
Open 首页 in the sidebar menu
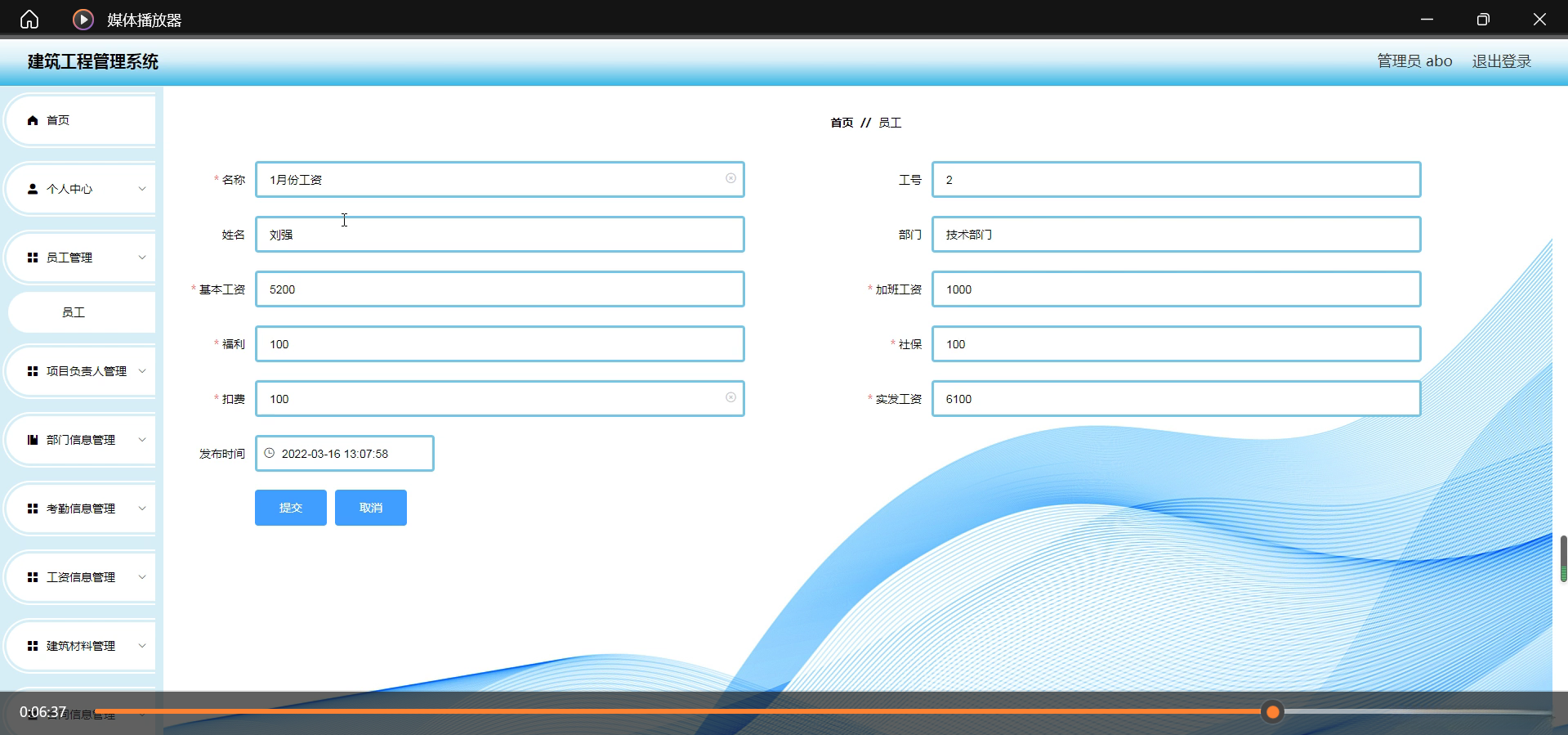80,120
